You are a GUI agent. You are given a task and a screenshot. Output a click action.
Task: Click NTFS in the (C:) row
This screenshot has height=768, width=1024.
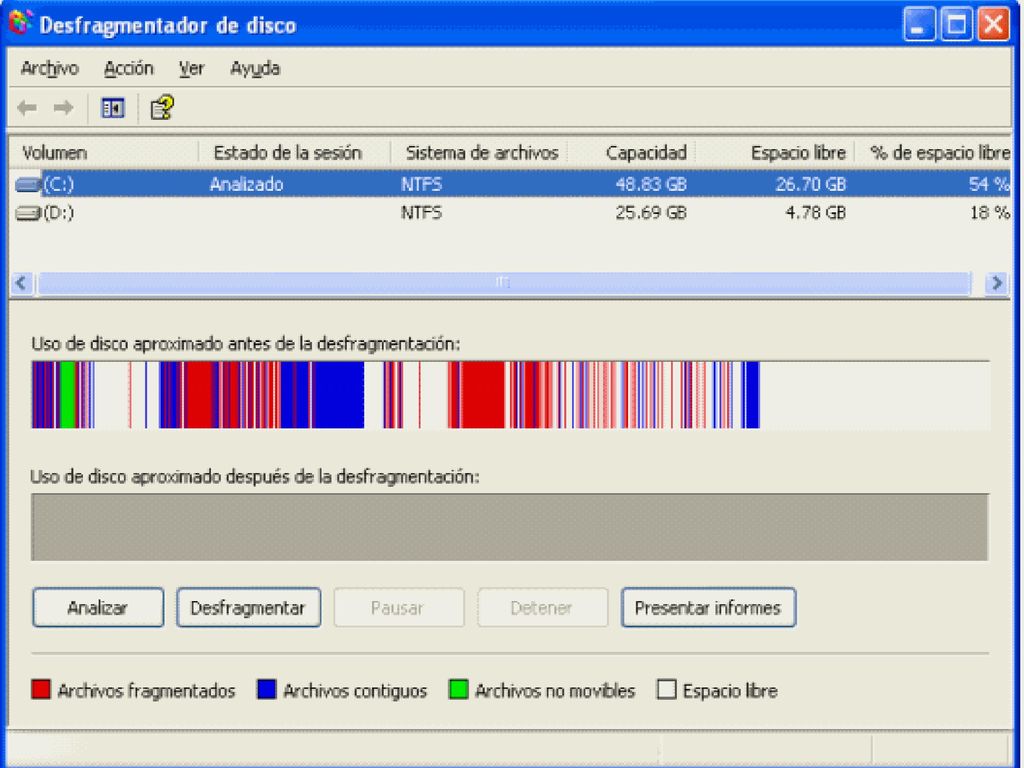click(421, 185)
